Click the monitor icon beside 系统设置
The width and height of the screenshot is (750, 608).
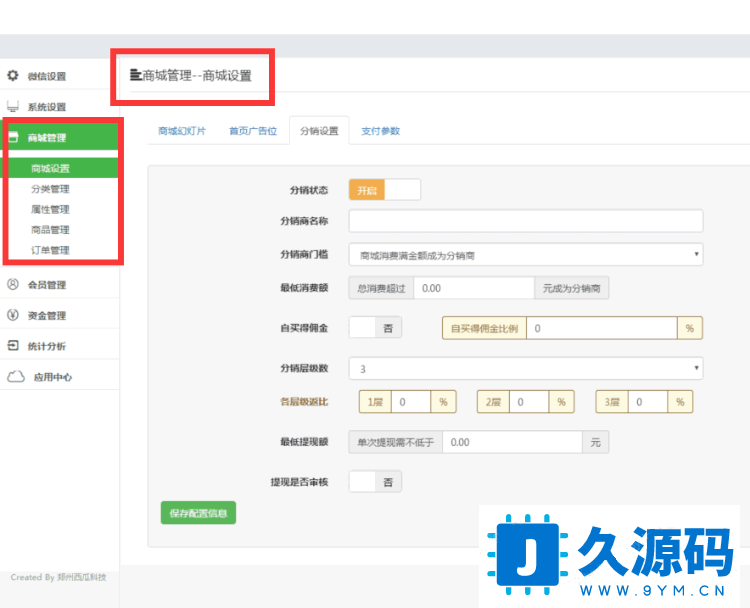coord(13,106)
